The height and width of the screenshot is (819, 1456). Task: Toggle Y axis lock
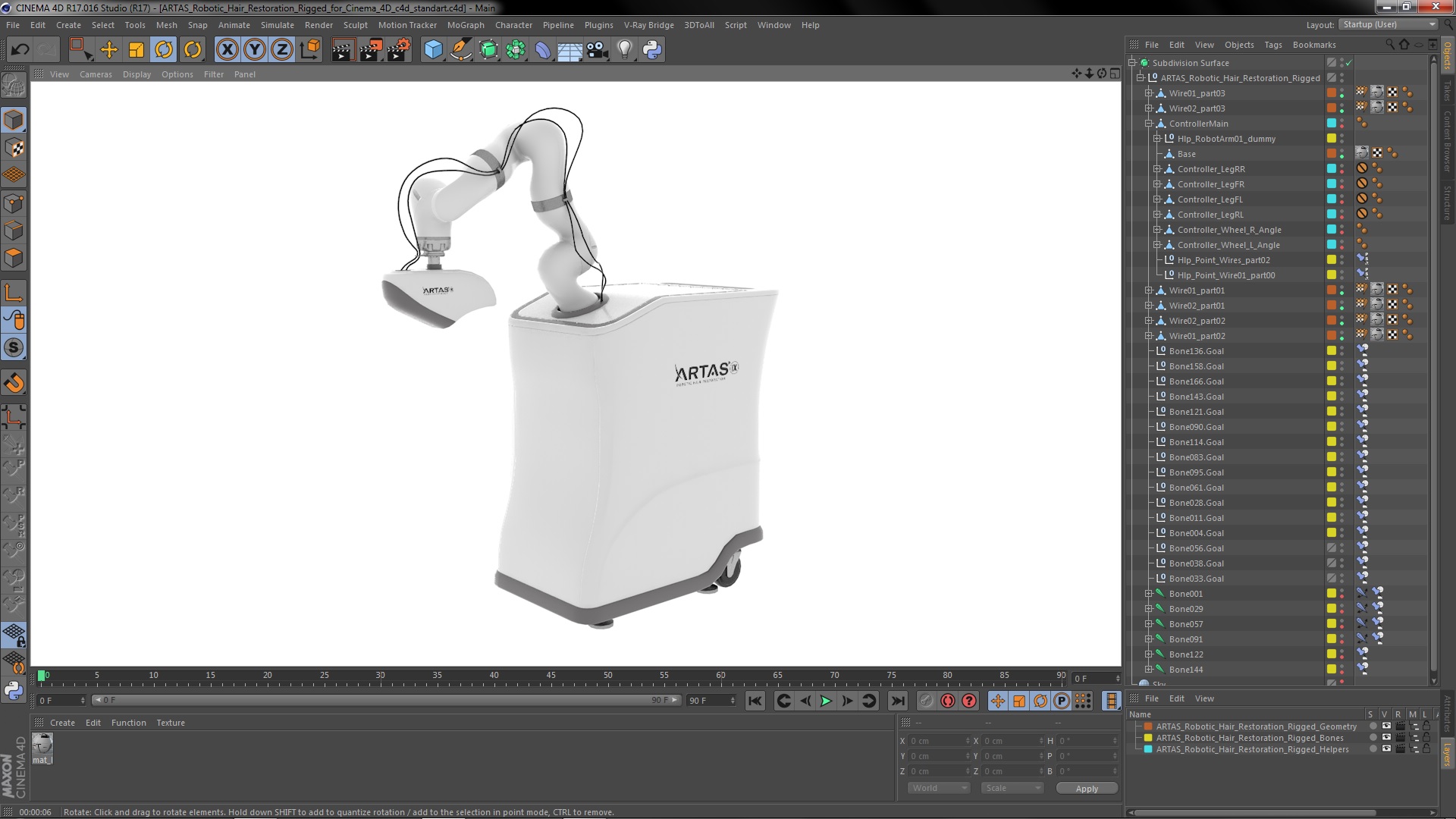[x=255, y=50]
